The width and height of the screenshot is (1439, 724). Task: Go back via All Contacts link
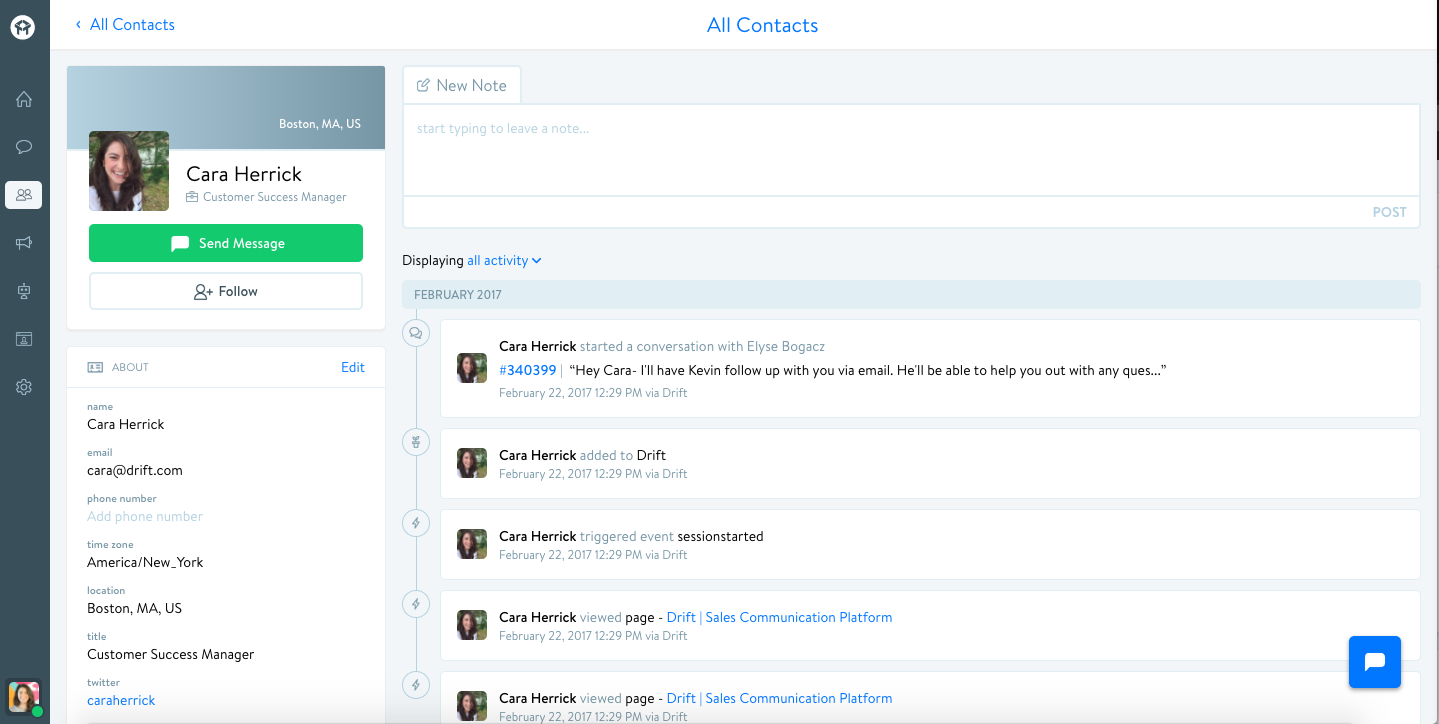pos(132,25)
